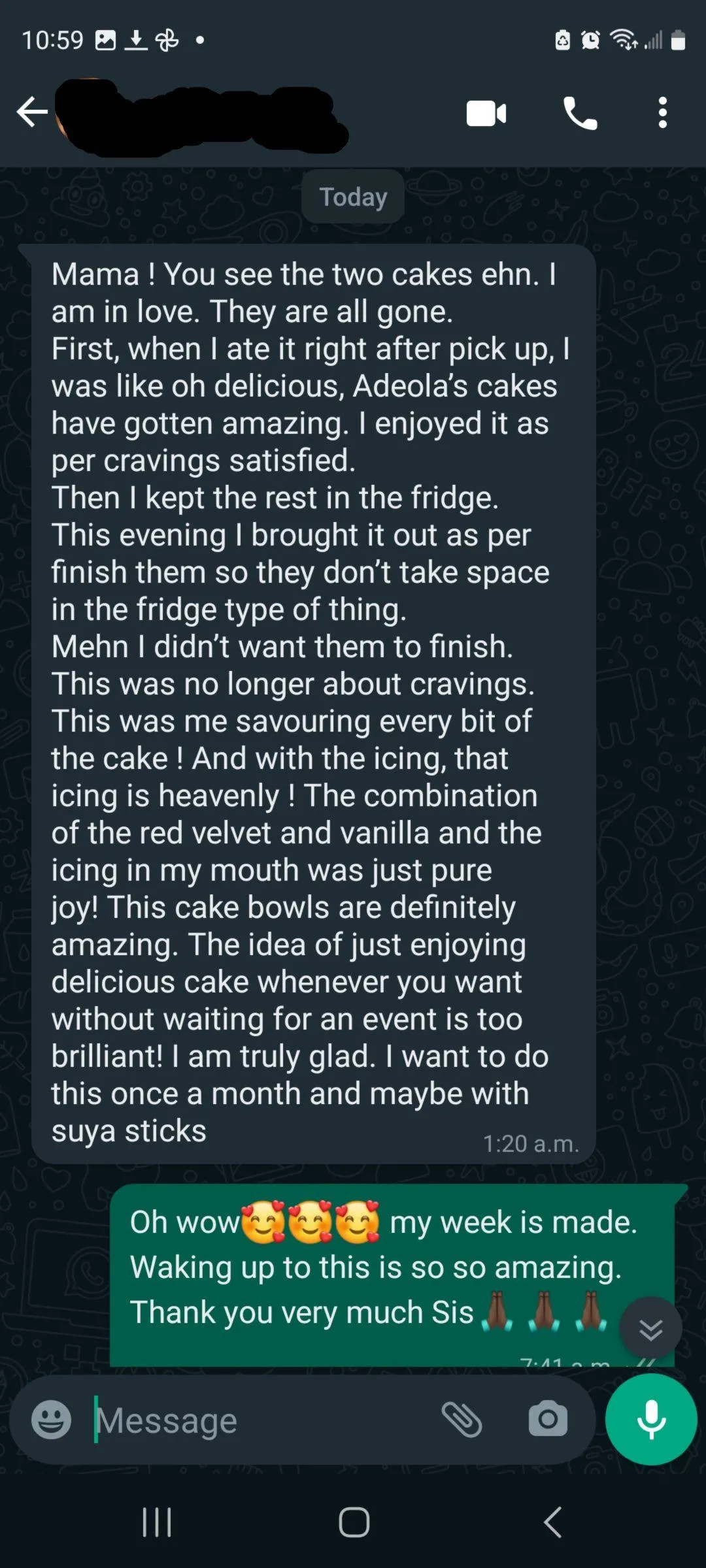Open the three-dot more options menu
Screen dimensions: 706x1568
663,112
